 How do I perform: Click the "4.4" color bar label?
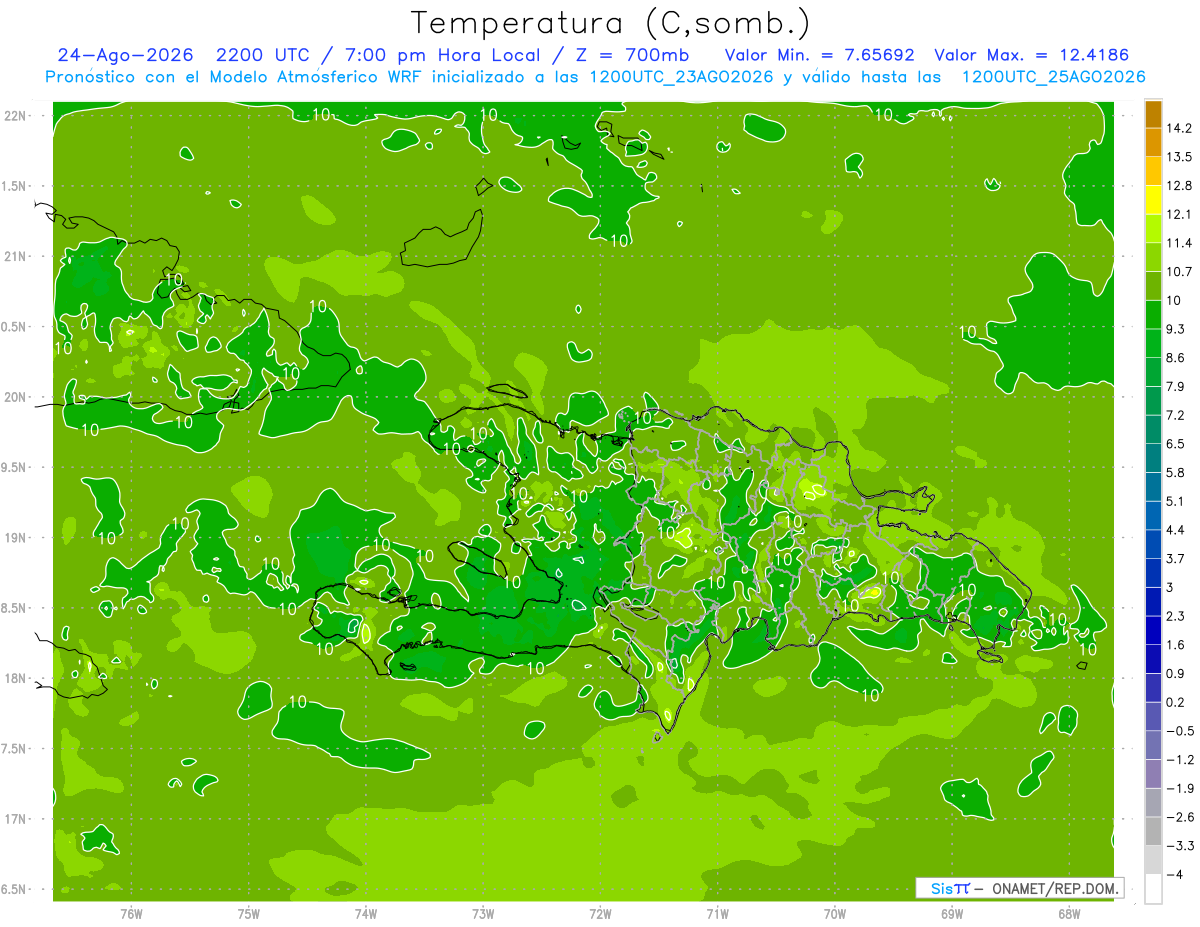pos(1176,529)
